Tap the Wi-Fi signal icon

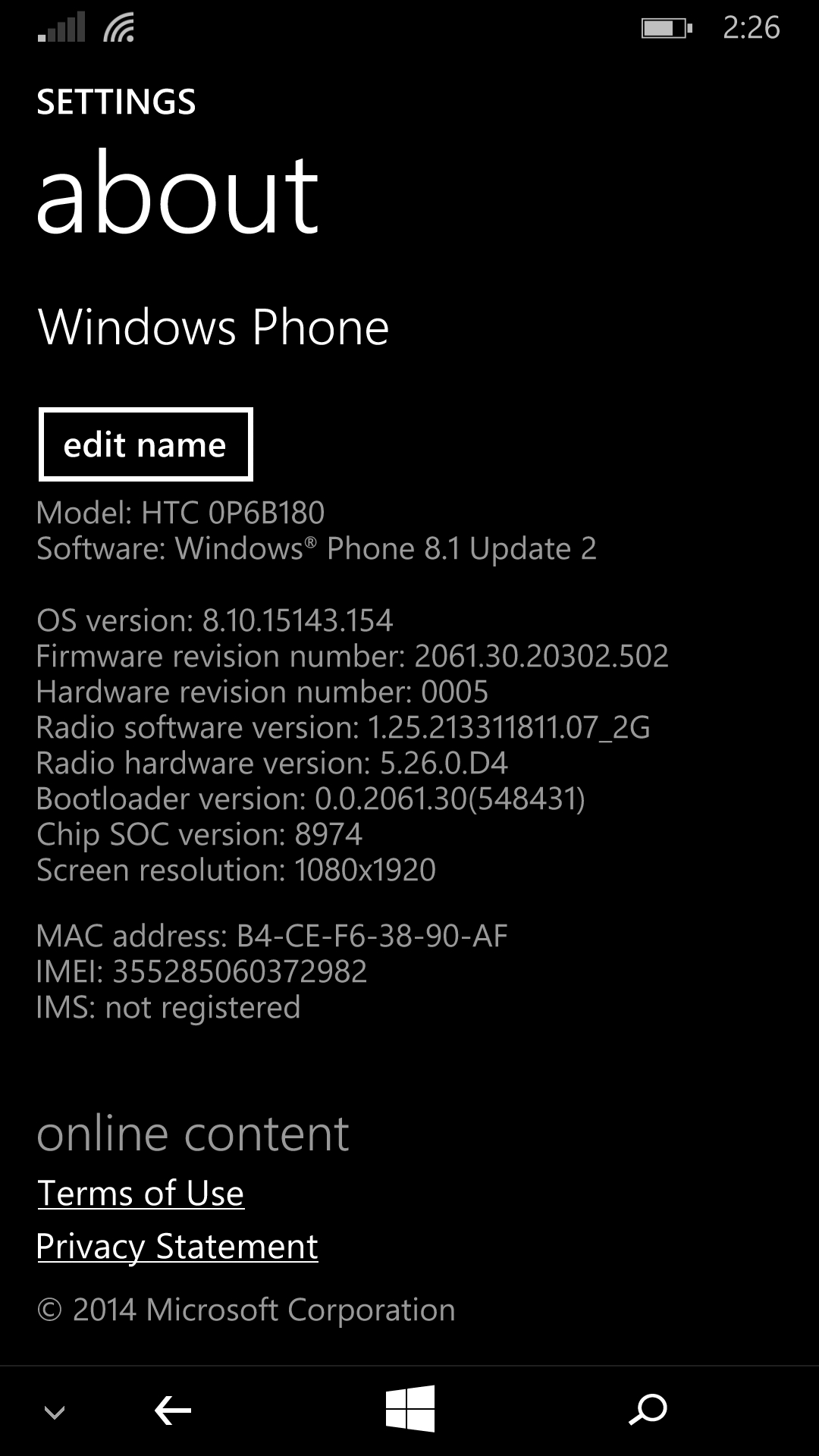[x=119, y=28]
